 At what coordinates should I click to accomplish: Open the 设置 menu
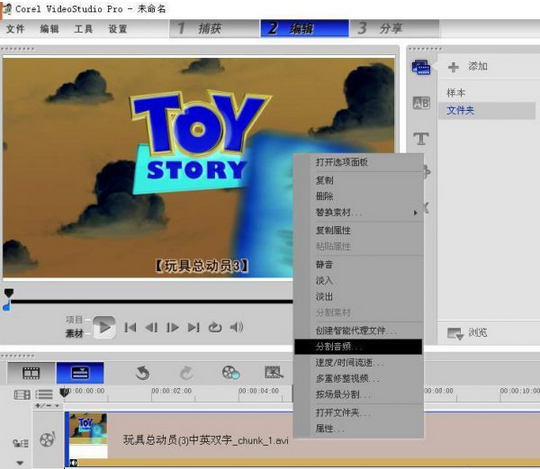point(118,29)
